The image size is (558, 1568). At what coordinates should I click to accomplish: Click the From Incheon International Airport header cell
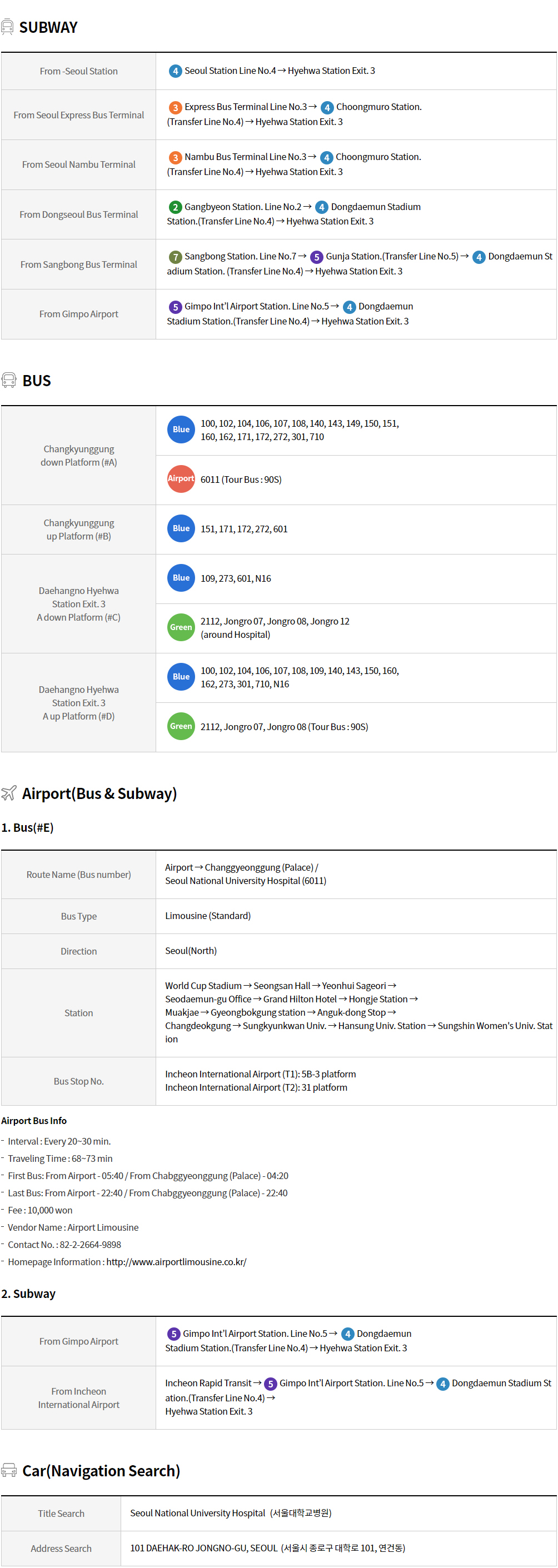[x=78, y=1397]
